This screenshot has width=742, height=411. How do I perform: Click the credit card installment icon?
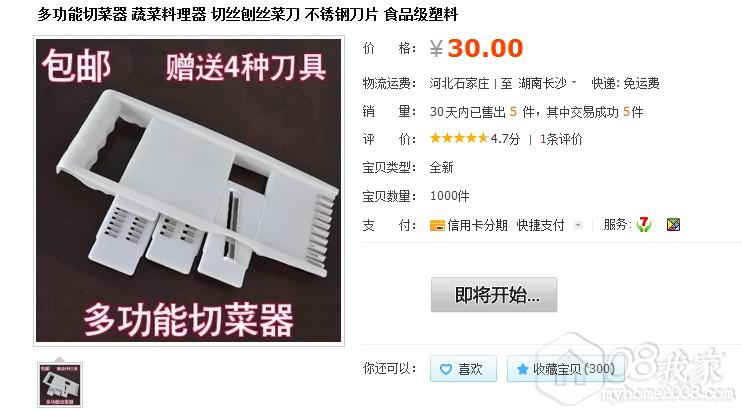(437, 225)
